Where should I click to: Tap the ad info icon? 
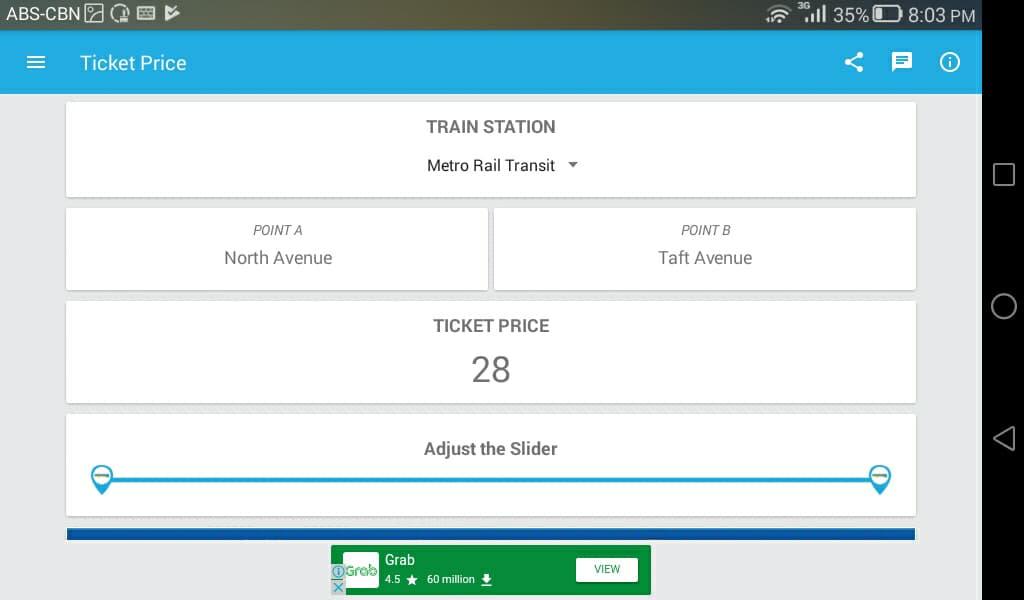point(337,572)
